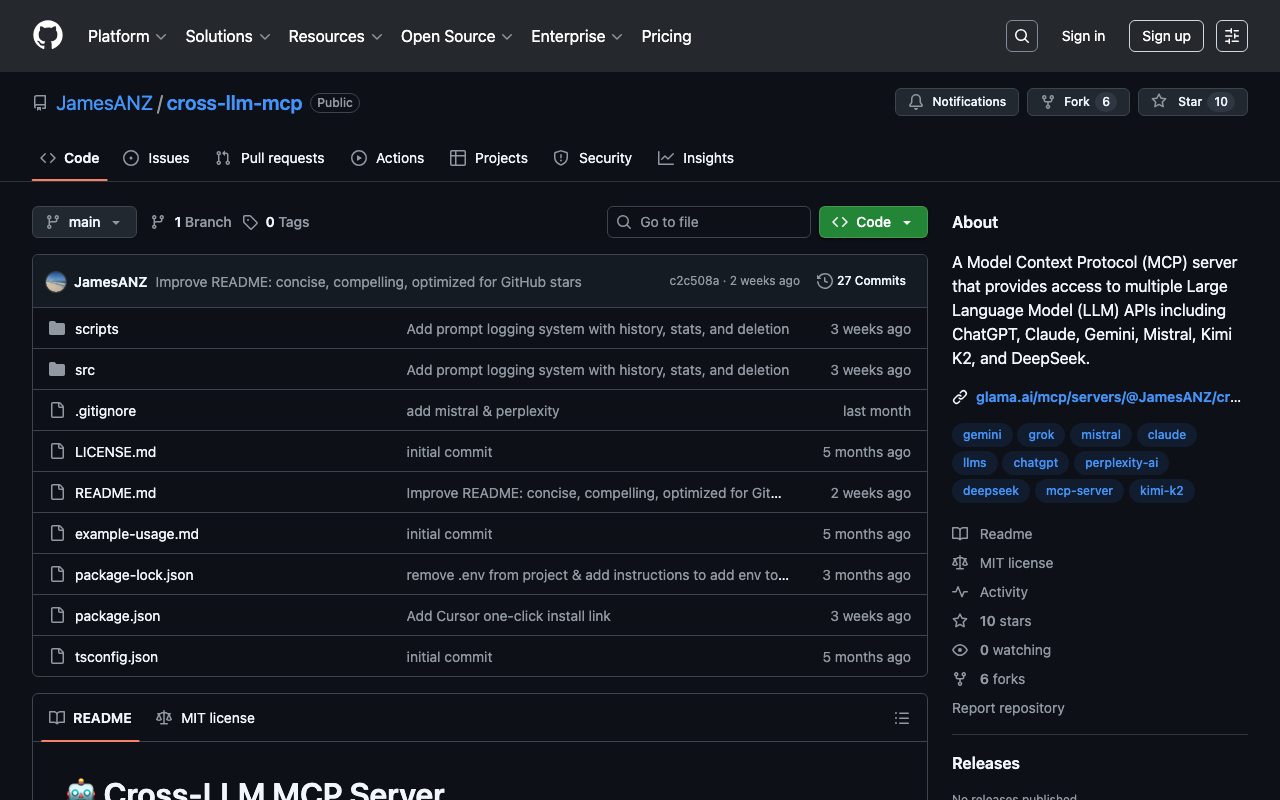The width and height of the screenshot is (1280, 800).
Task: Open the MIT license tab
Action: coord(206,718)
